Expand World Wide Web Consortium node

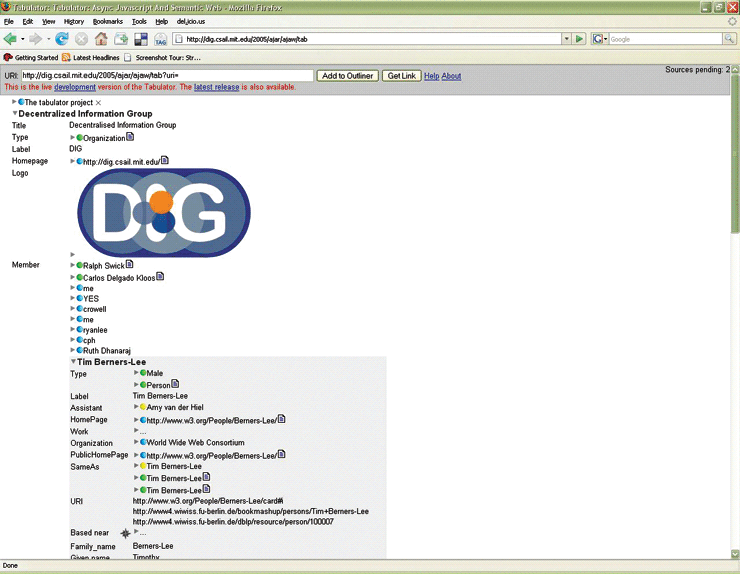point(136,442)
